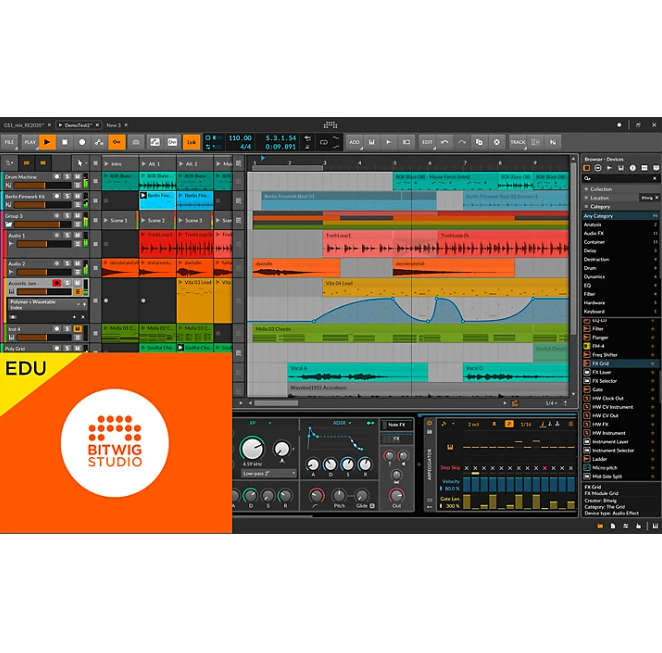Screen dimensions: 662x653
Task: Open the Low-pass filter type dropdown
Action: [268, 473]
